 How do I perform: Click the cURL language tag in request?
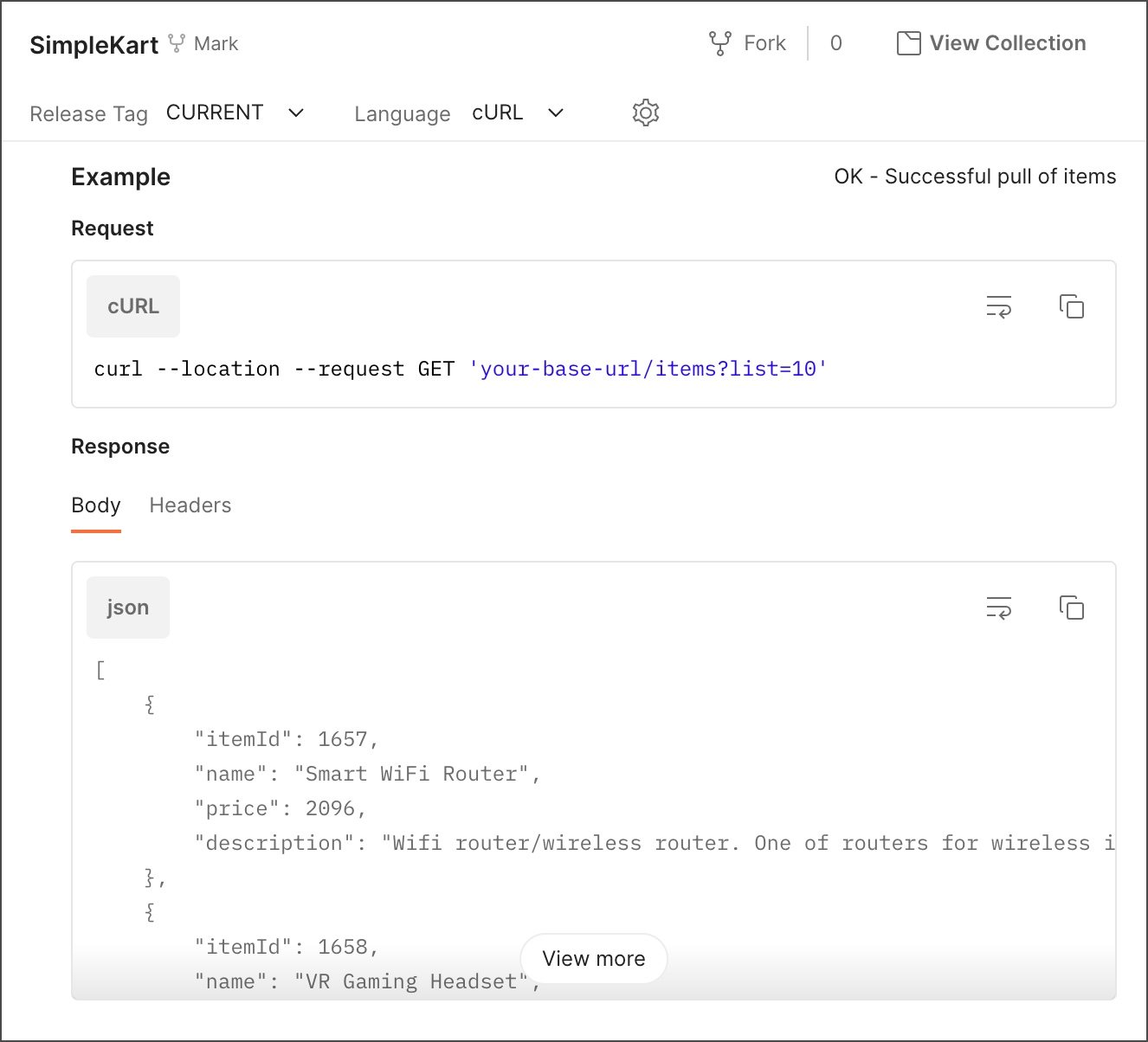click(x=133, y=306)
